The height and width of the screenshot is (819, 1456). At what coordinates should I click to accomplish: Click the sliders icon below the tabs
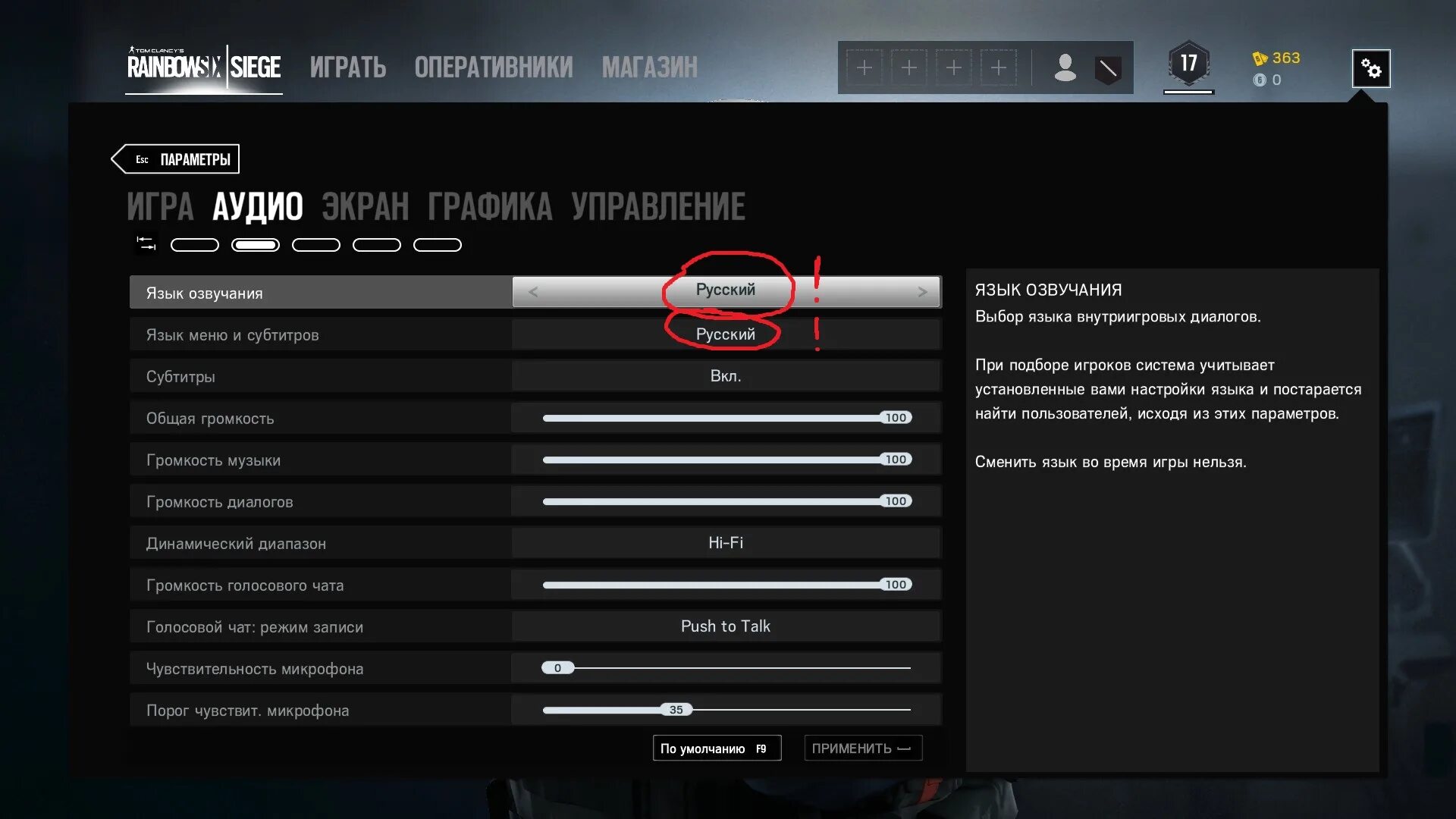pos(146,243)
